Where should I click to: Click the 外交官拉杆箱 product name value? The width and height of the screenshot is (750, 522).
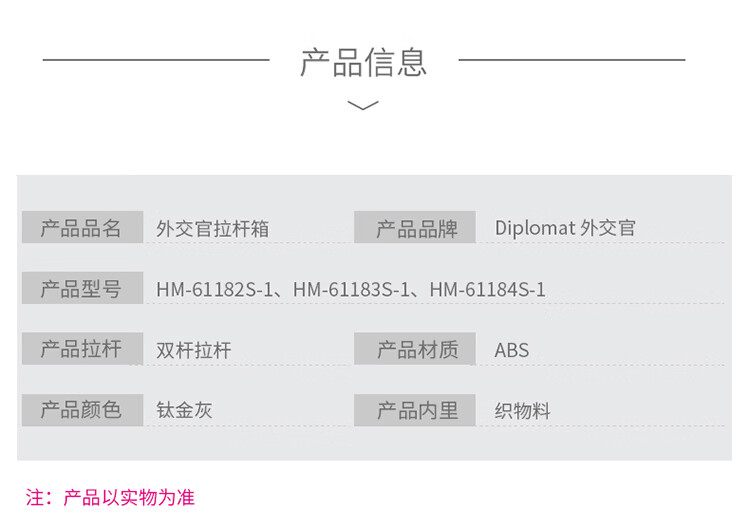tap(212, 229)
